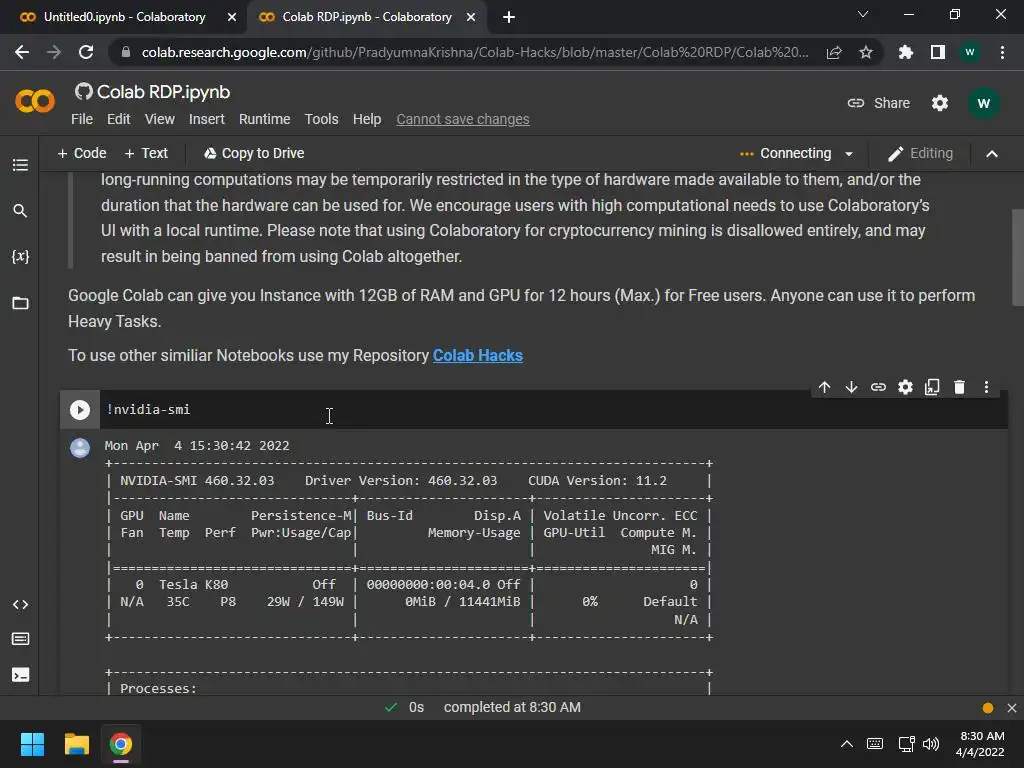The image size is (1024, 768).
Task: Open cell editor settings gear
Action: click(x=905, y=387)
